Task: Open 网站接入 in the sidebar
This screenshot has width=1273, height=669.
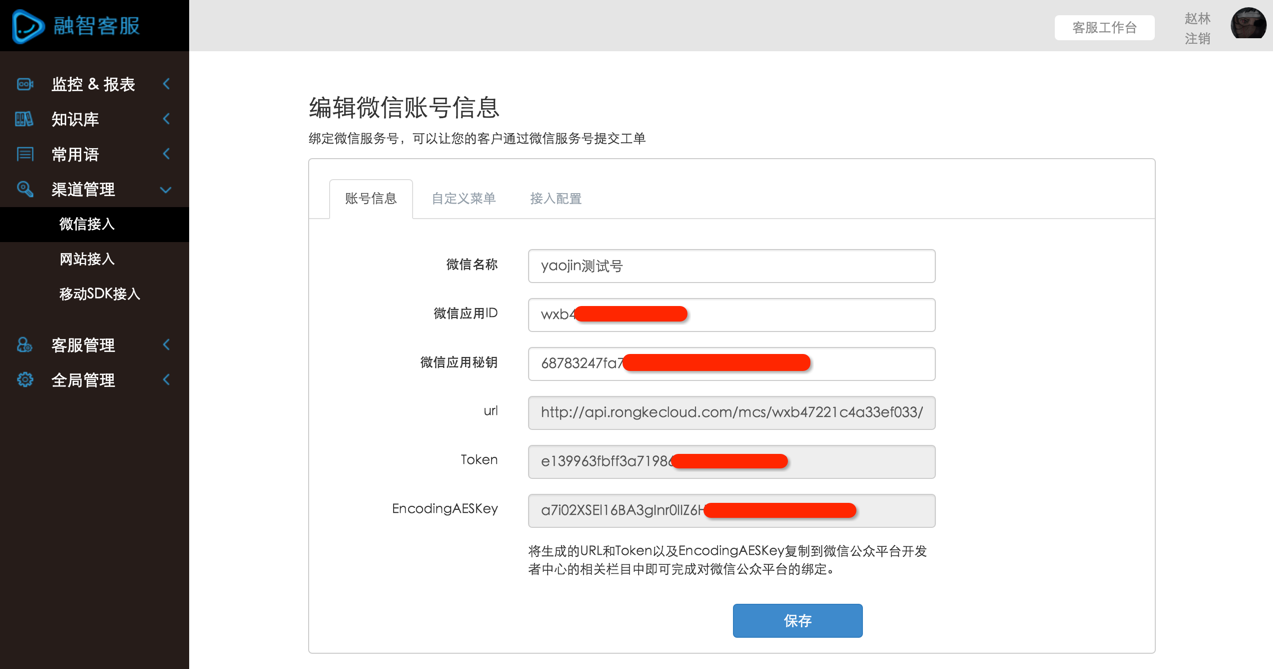Action: (87, 259)
